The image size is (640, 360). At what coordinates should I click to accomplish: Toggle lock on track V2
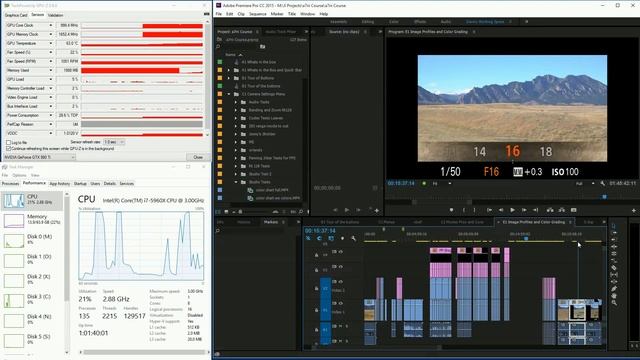316,289
